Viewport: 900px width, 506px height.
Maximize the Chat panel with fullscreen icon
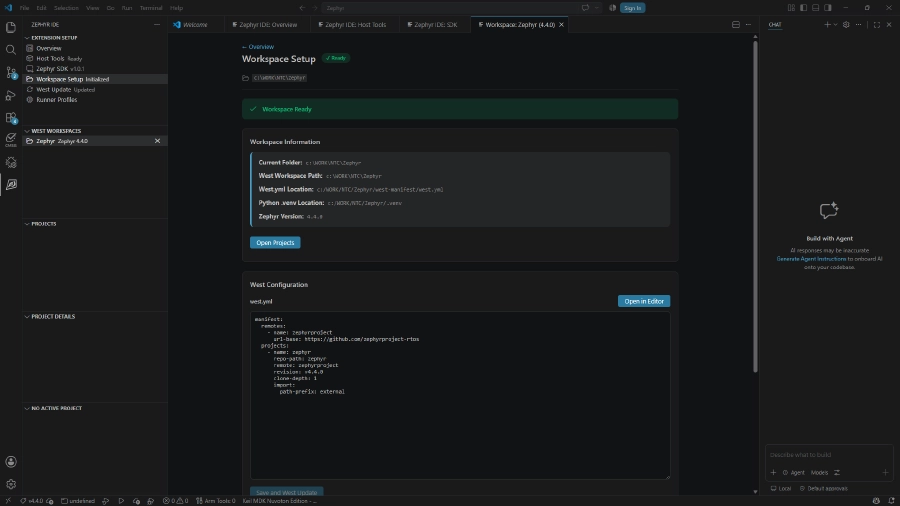point(876,25)
